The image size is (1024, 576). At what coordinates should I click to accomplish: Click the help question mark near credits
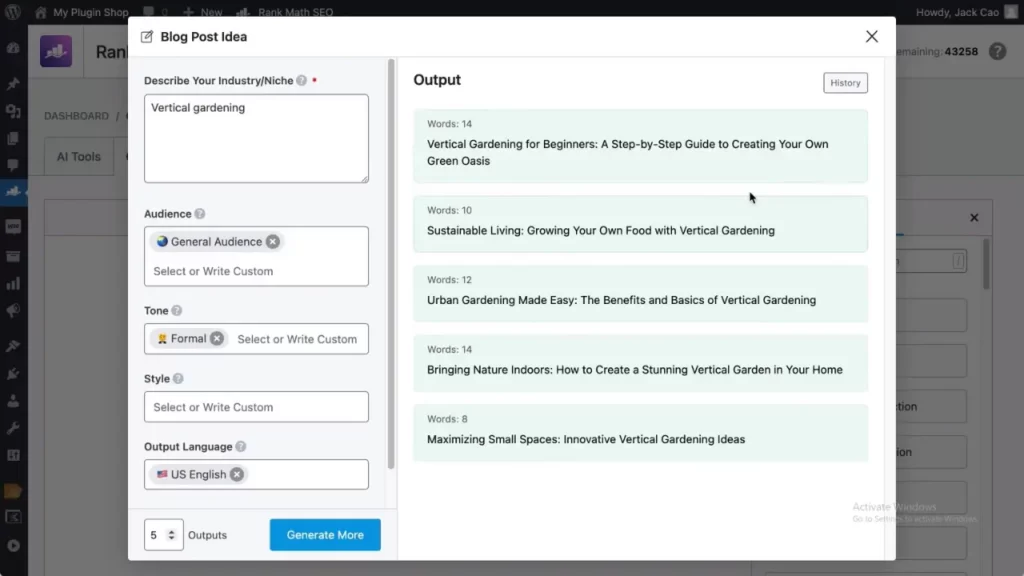coord(997,51)
